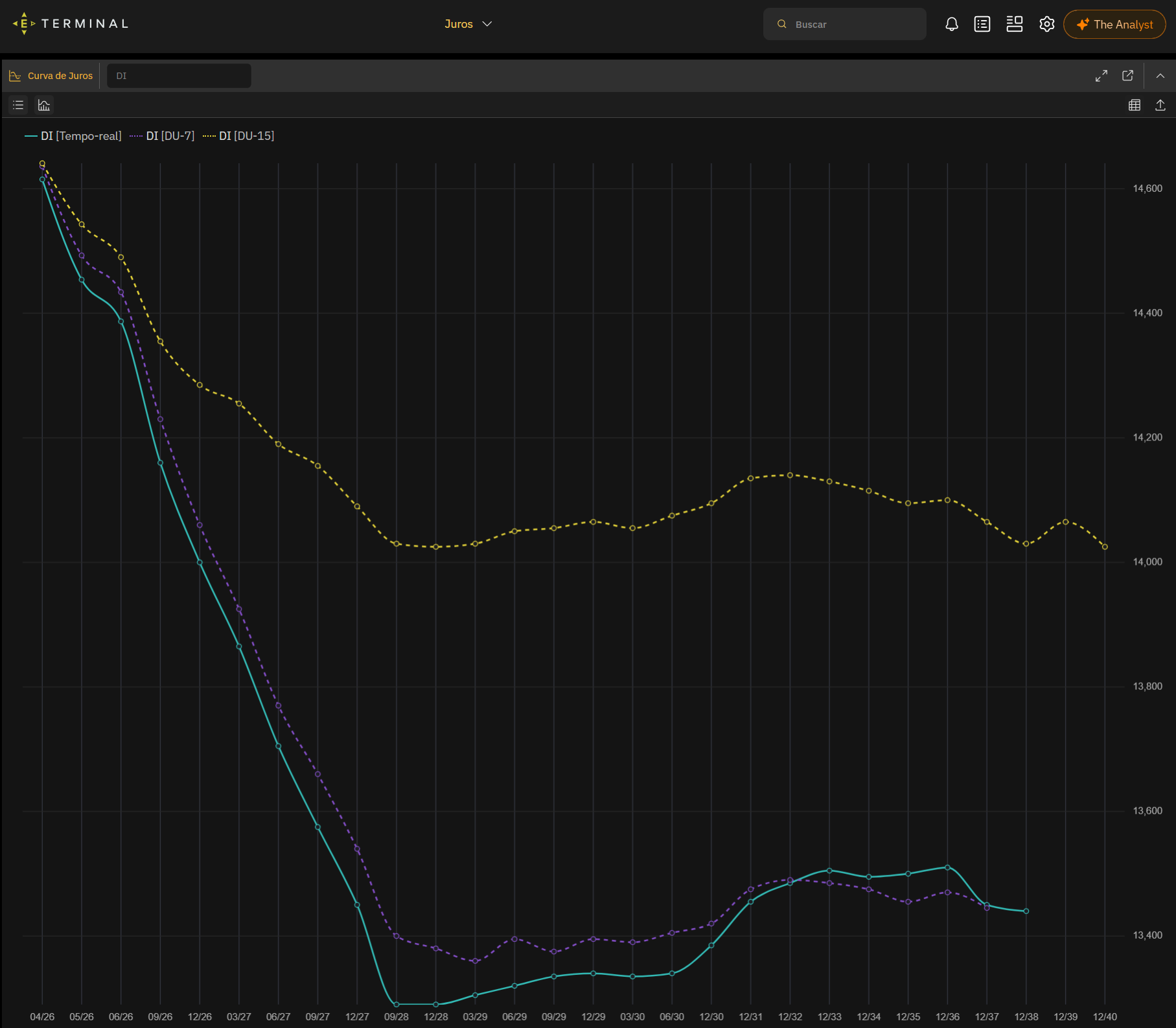Select the Curva de Juros tab
This screenshot has height=1028, width=1176.
tap(51, 76)
